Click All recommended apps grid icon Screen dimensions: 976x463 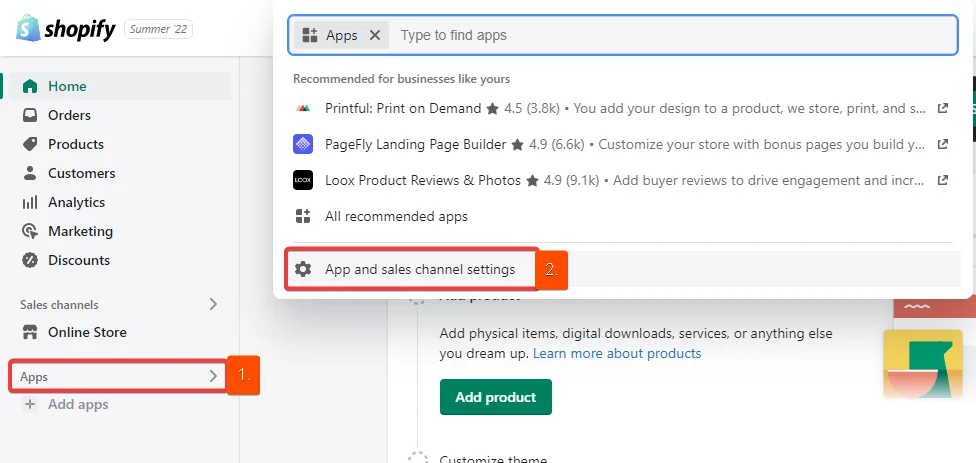pyautogui.click(x=303, y=217)
